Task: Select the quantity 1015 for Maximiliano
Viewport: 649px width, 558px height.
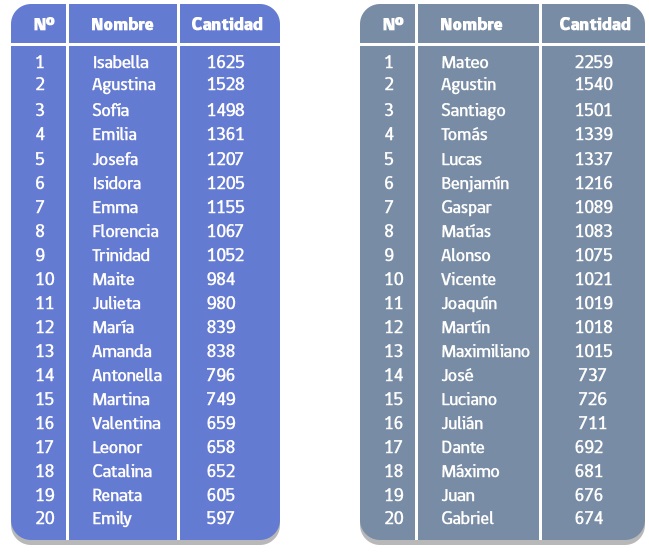Action: (594, 351)
